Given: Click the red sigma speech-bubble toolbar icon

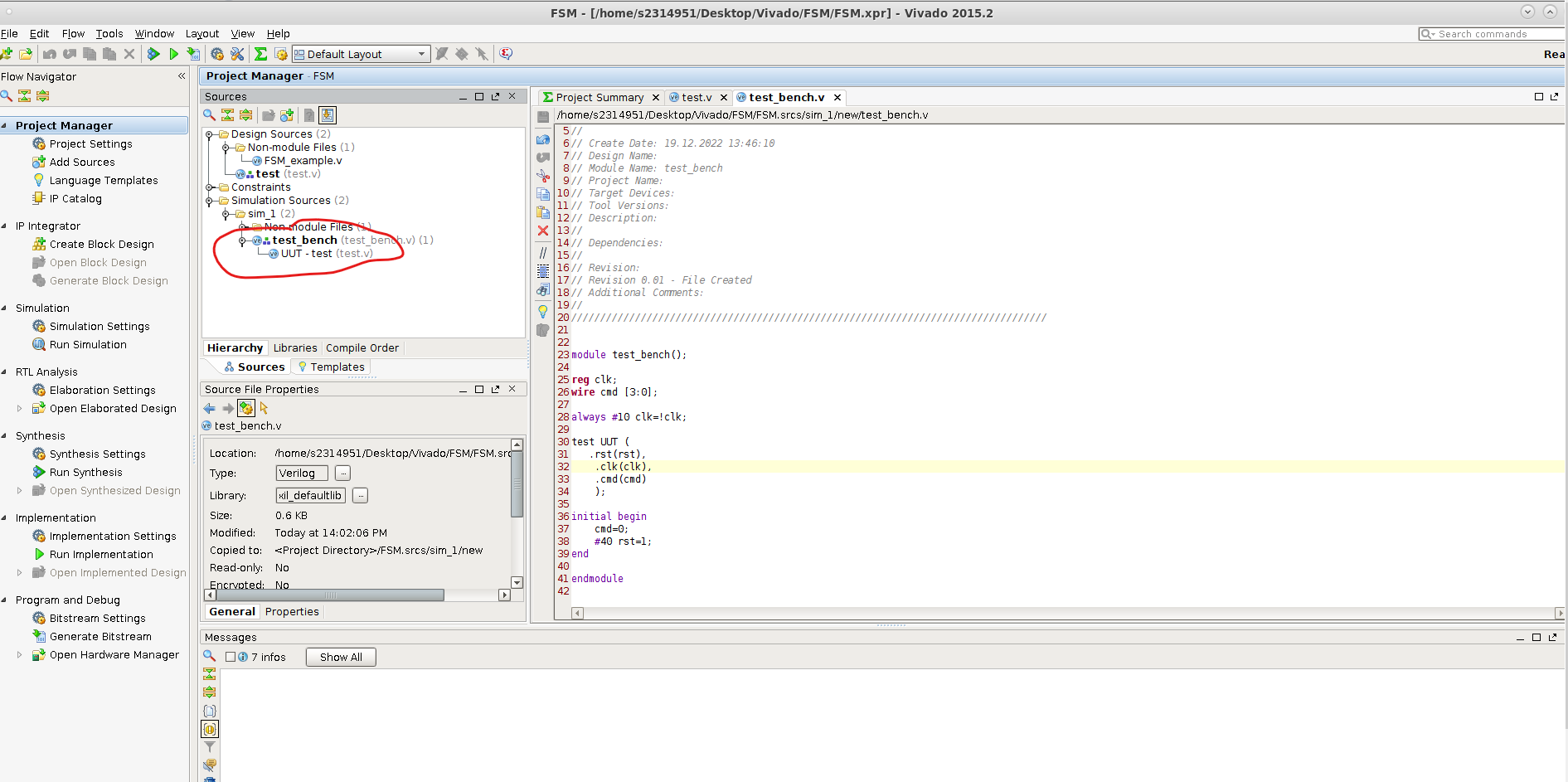Looking at the screenshot, I should pos(506,54).
